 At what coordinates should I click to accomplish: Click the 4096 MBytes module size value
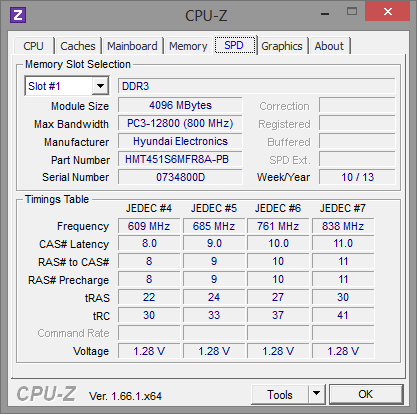click(x=180, y=105)
